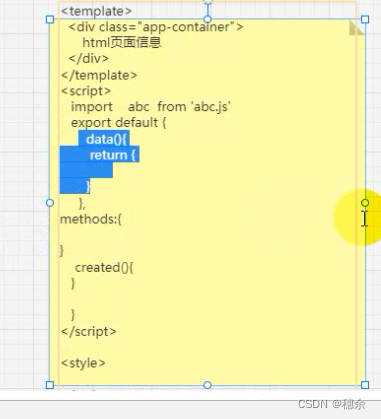
Task: Click the folded corner icon of note
Action: (x=356, y=28)
